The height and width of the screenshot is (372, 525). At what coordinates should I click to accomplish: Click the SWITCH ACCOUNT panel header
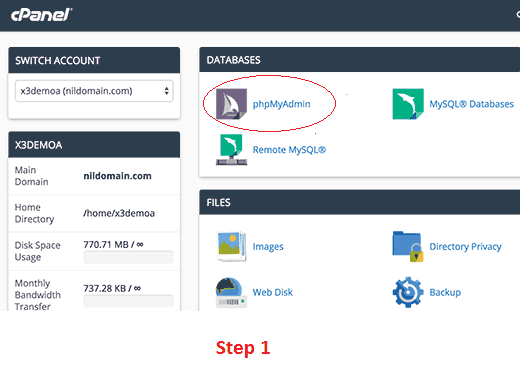(94, 60)
